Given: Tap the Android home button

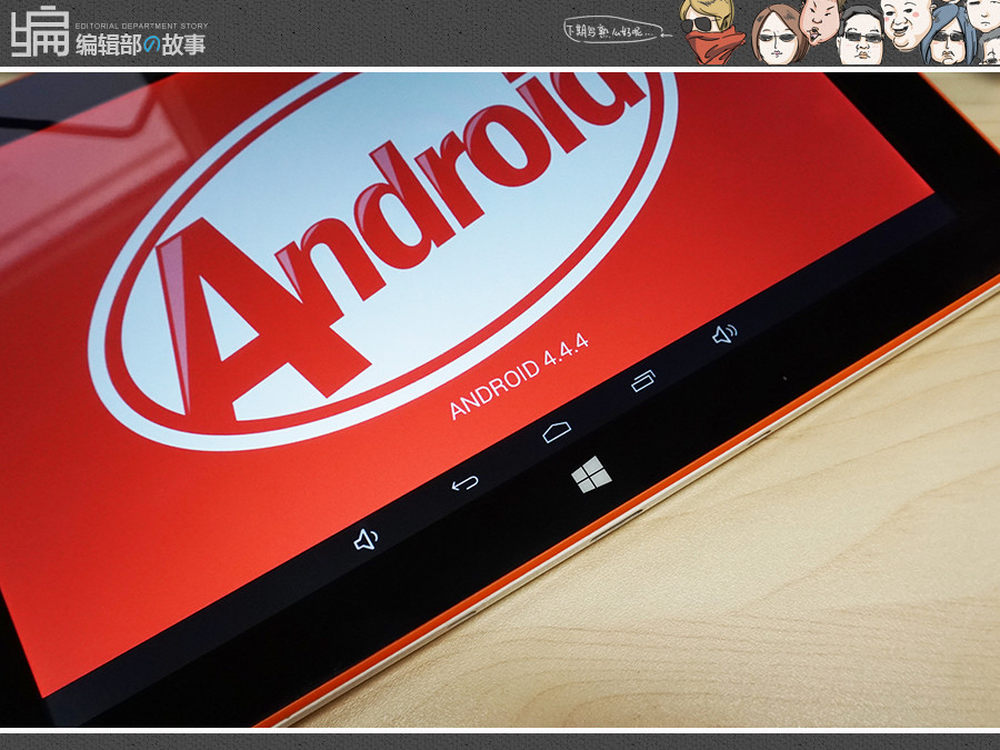Looking at the screenshot, I should tap(557, 432).
